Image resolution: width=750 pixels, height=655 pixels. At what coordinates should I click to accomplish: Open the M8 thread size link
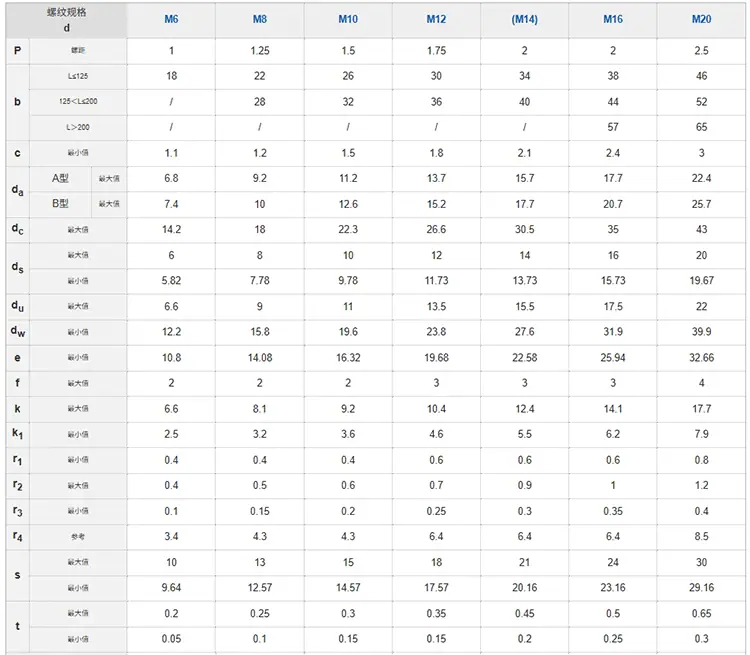tap(260, 19)
